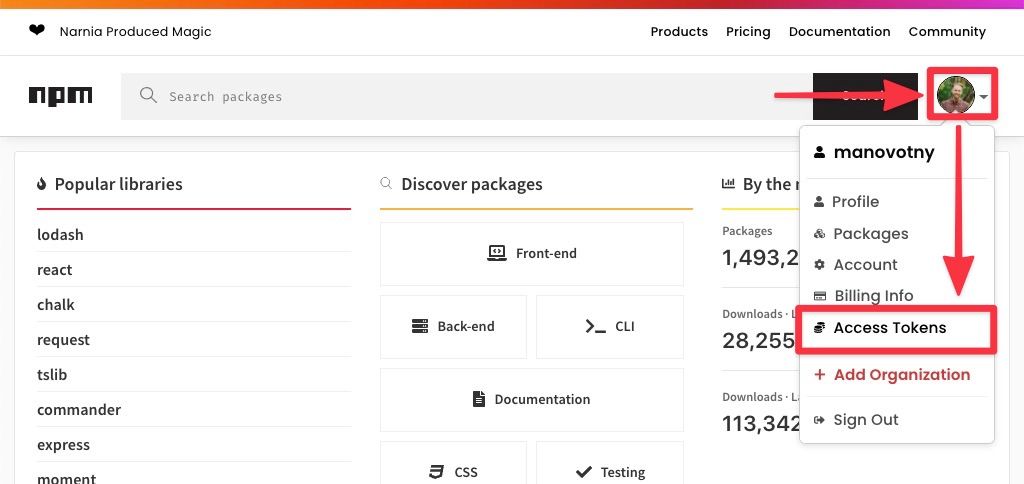Click the search magnifier icon
Screen dimensions: 1024x484
click(148, 96)
